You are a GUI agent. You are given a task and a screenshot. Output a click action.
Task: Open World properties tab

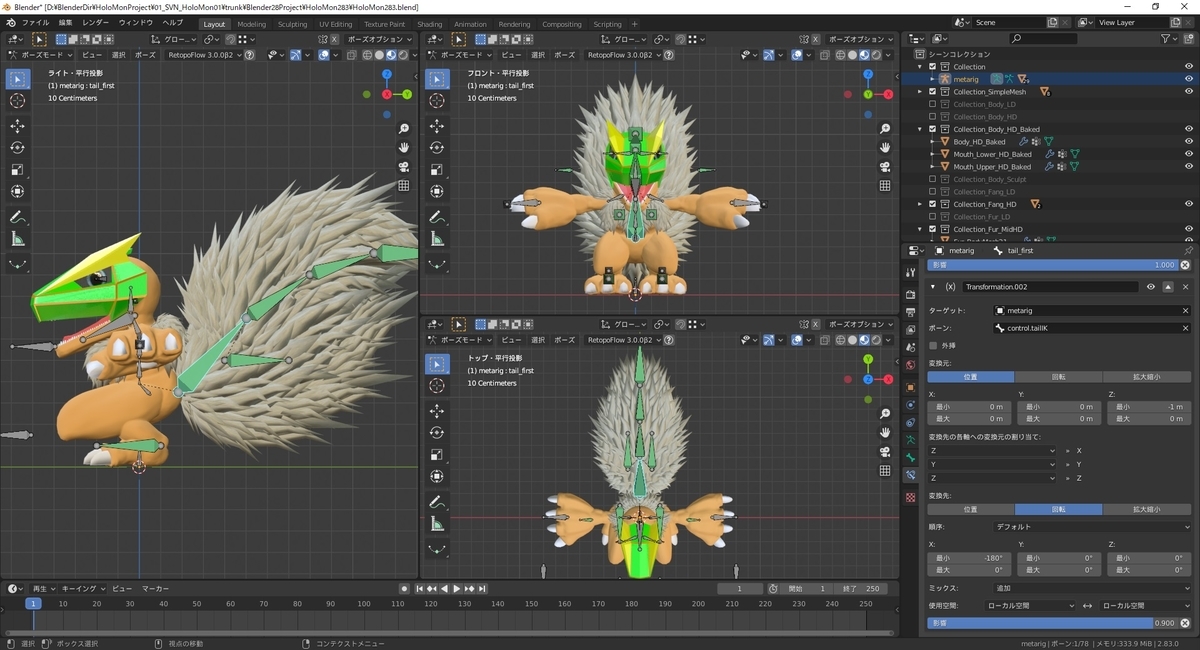[910, 367]
